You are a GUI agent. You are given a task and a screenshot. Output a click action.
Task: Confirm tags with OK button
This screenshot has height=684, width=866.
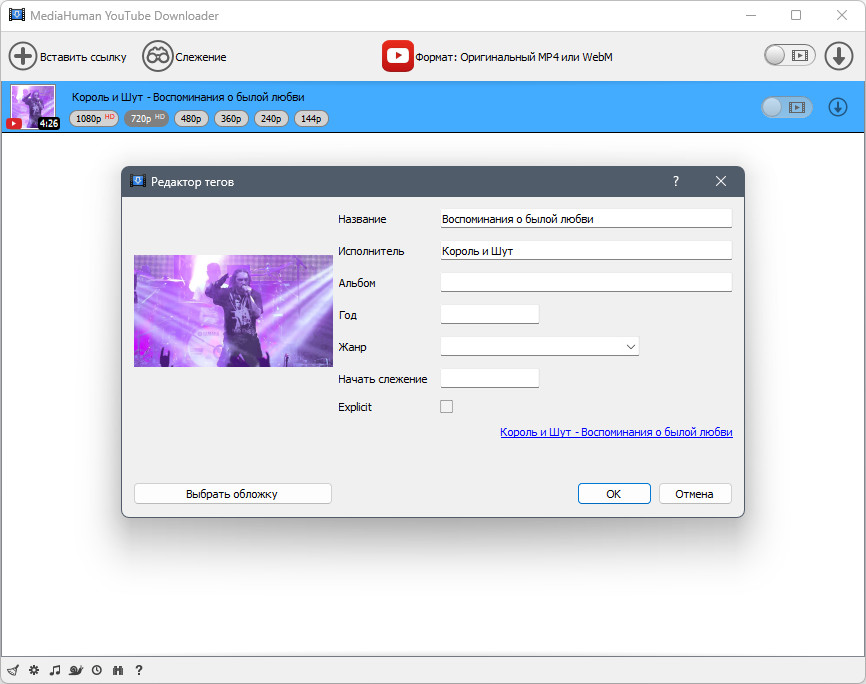click(614, 493)
